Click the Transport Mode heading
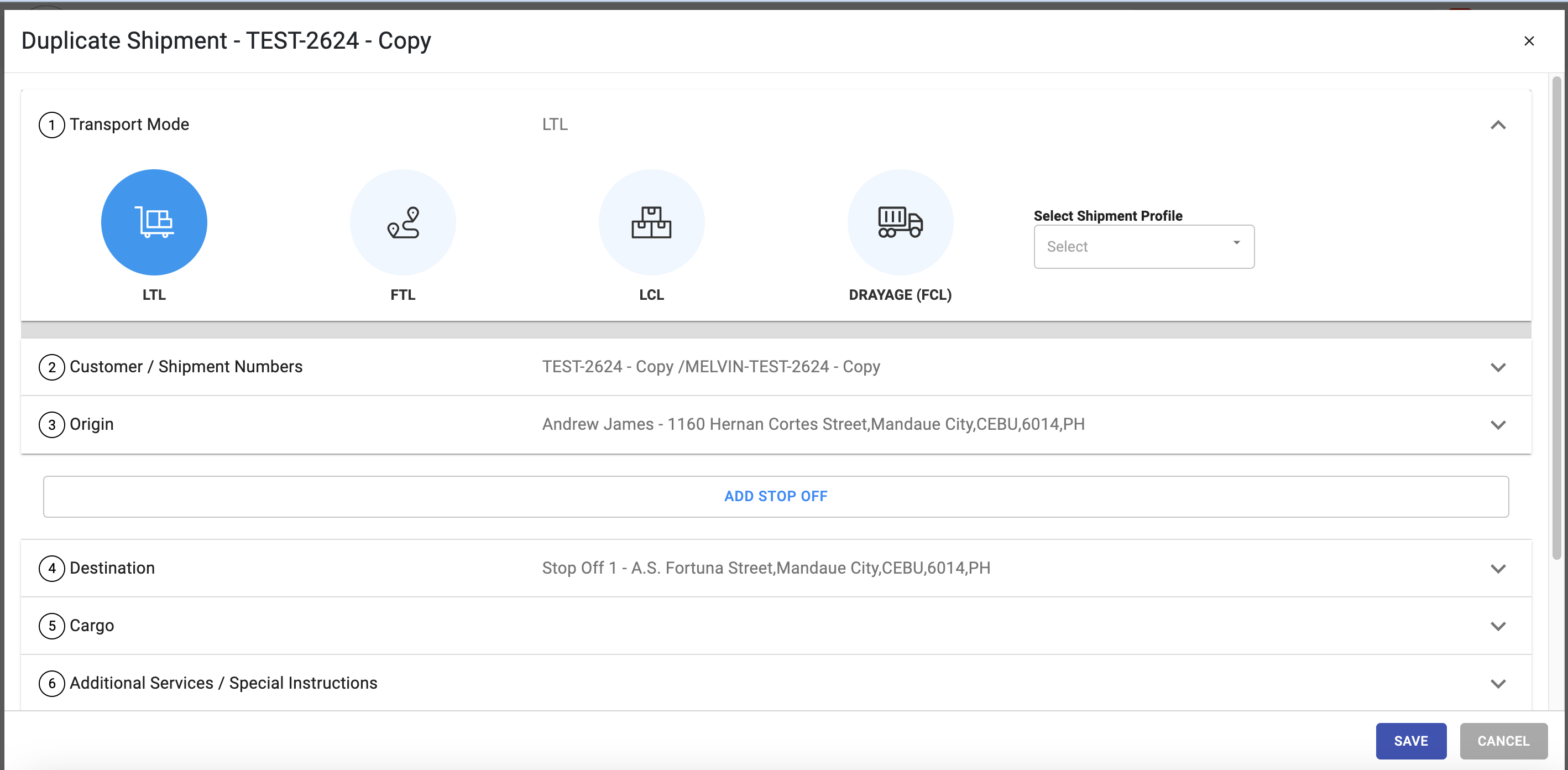The width and height of the screenshot is (1568, 770). tap(129, 124)
